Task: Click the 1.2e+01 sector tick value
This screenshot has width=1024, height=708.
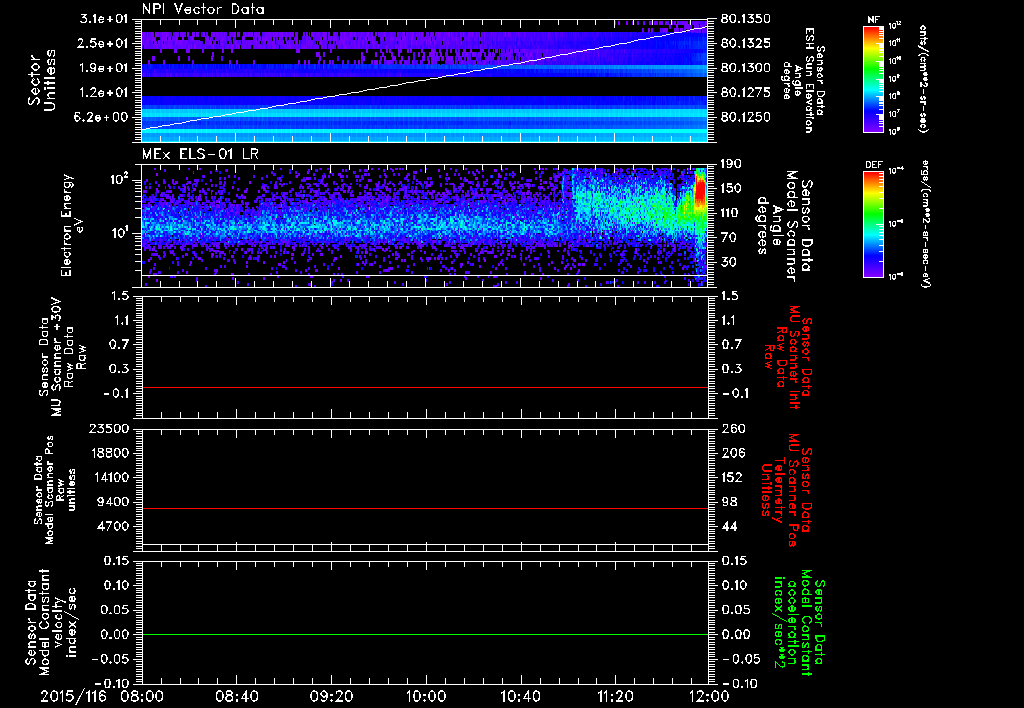Action: click(103, 93)
